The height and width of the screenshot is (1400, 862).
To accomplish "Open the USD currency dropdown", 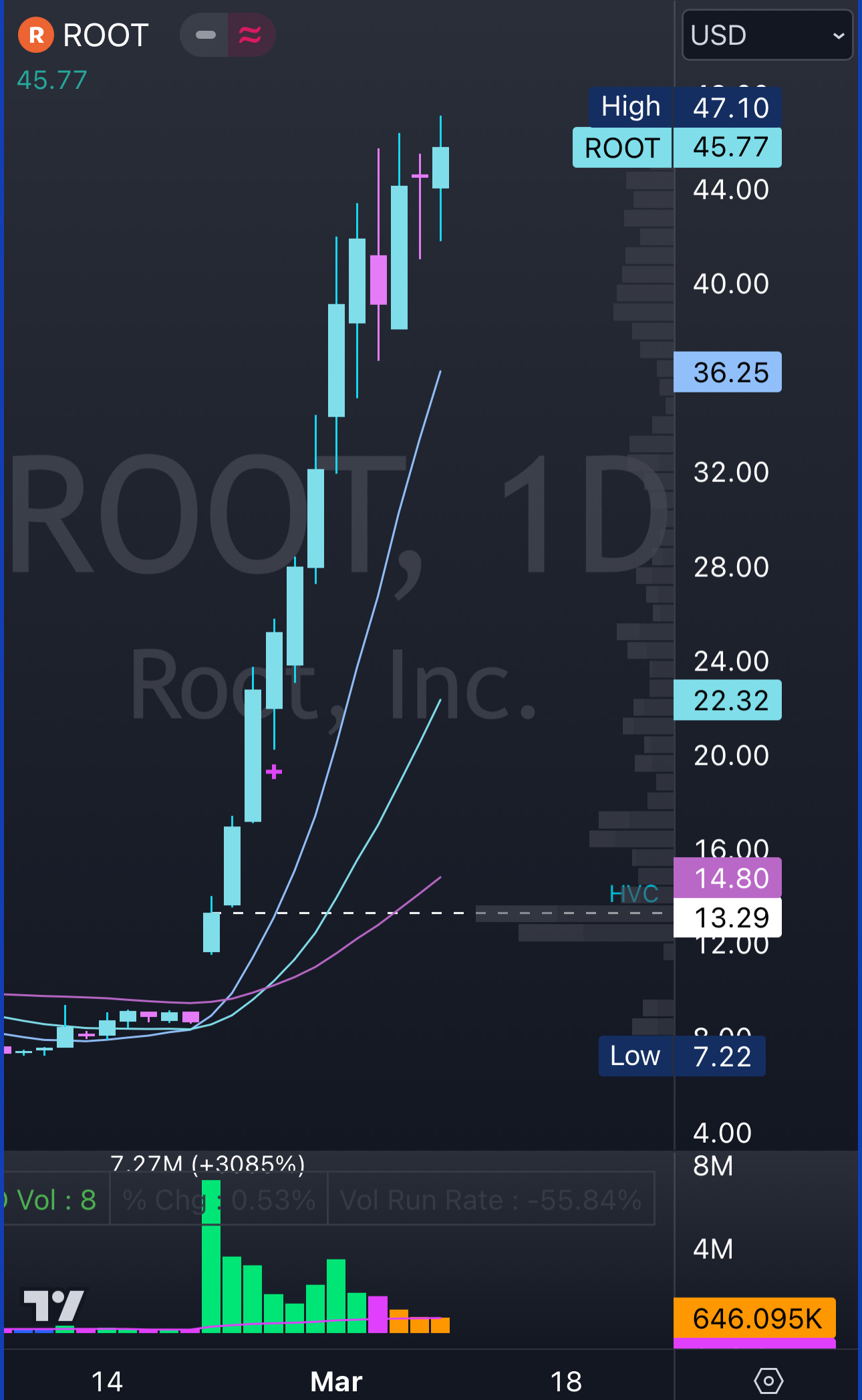I will coord(767,35).
